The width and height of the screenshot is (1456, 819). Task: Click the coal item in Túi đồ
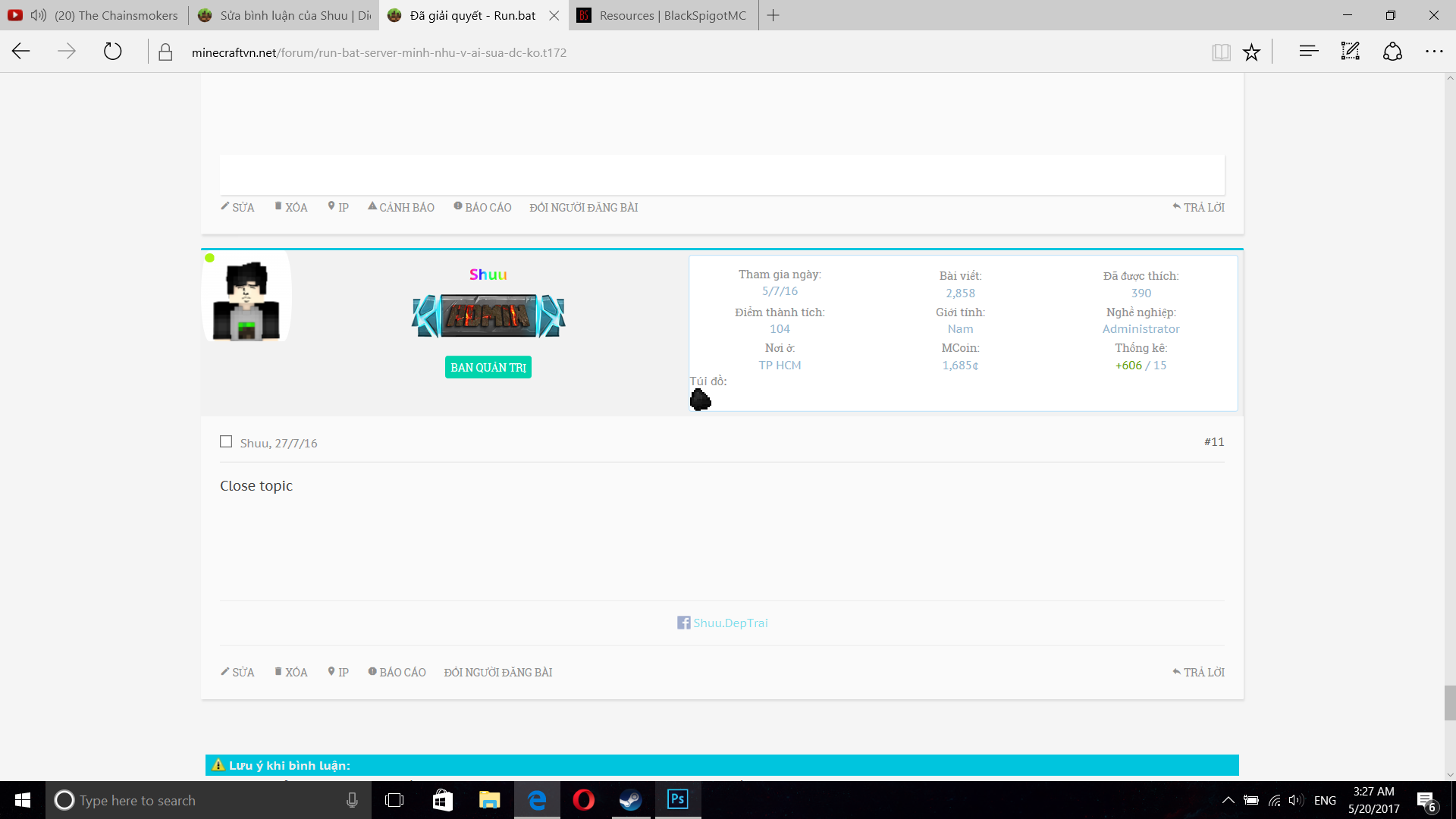(x=700, y=400)
